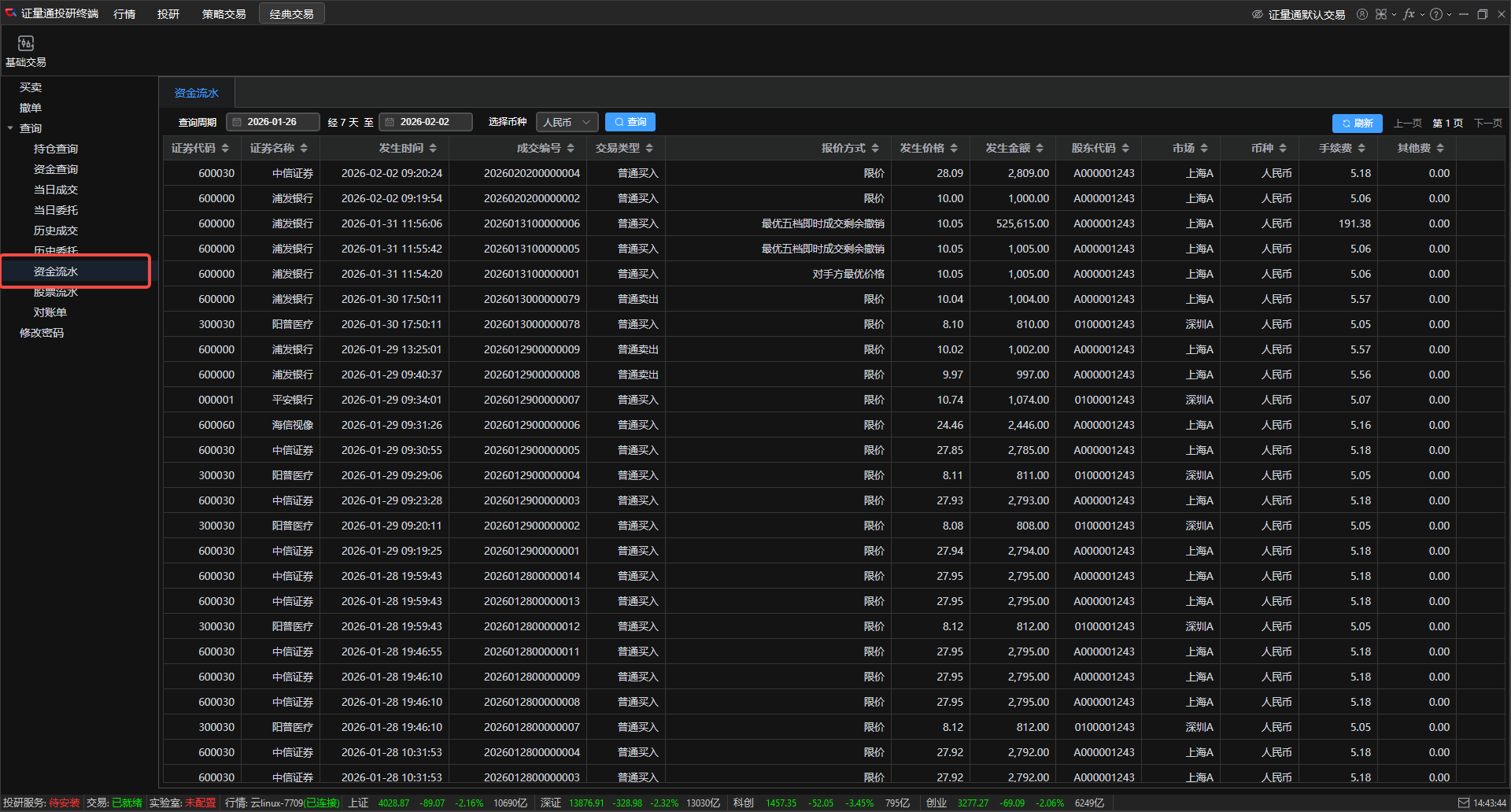Open the help question mark icon
This screenshot has width=1511, height=812.
pyautogui.click(x=1436, y=14)
